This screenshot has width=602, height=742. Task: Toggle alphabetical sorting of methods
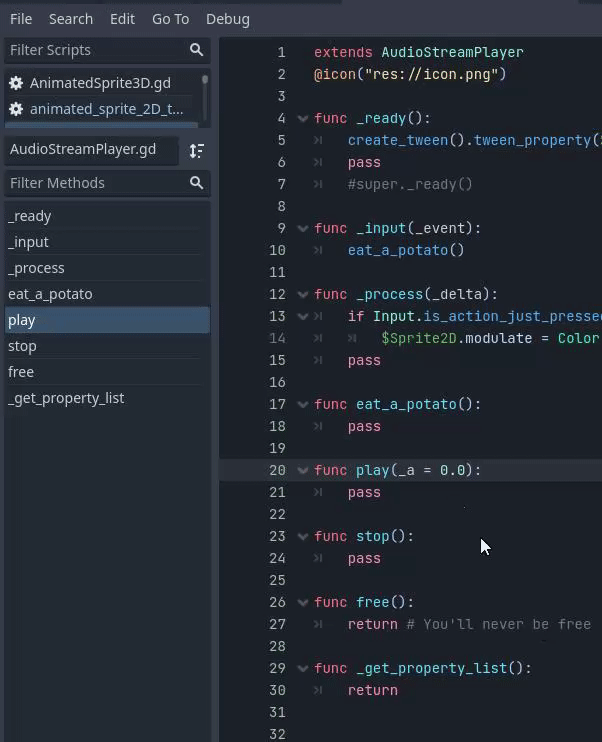pyautogui.click(x=196, y=150)
